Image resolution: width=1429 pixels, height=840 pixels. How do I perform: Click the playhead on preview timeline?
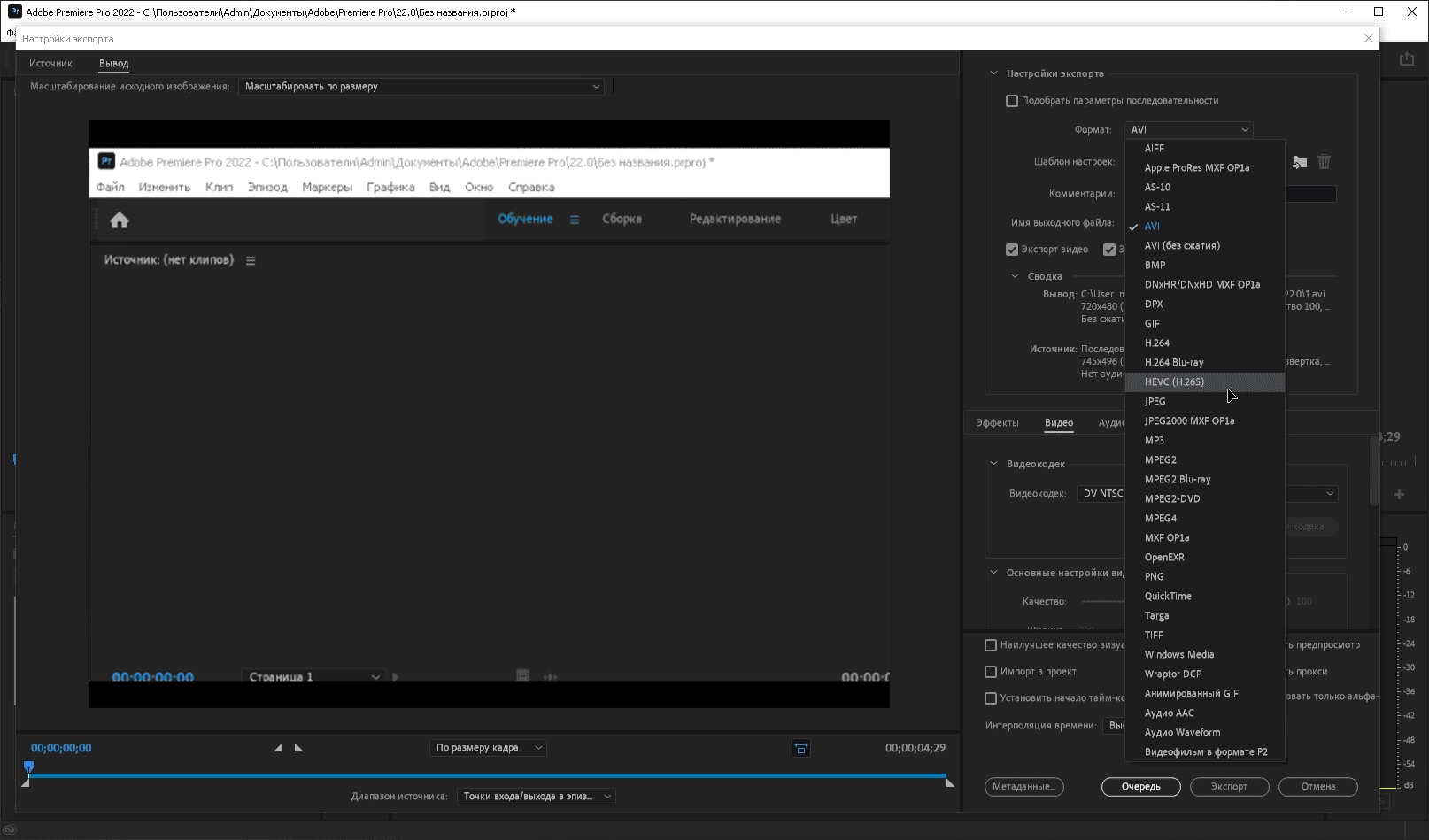click(x=28, y=767)
